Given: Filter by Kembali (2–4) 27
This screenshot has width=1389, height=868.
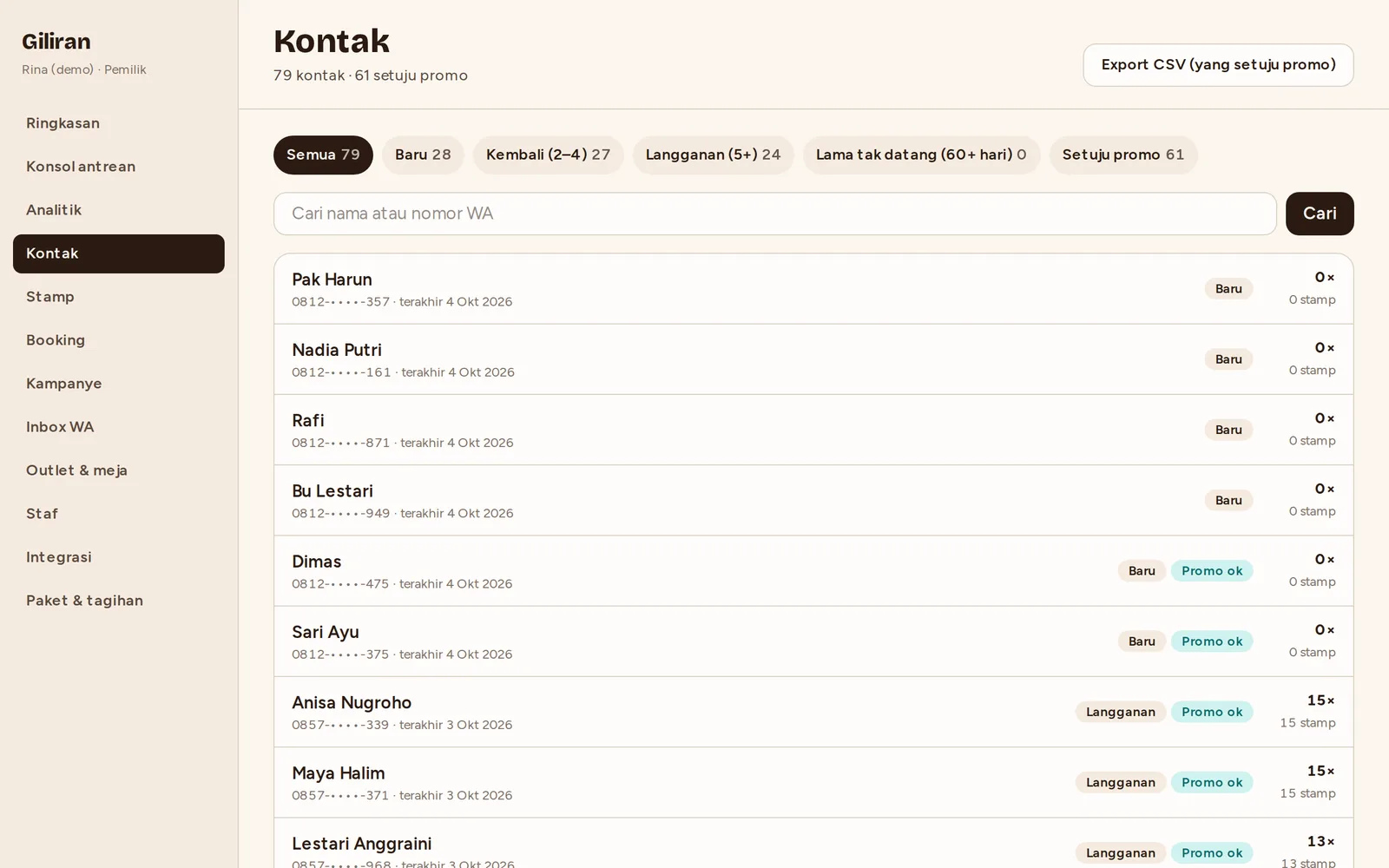Looking at the screenshot, I should (x=548, y=155).
